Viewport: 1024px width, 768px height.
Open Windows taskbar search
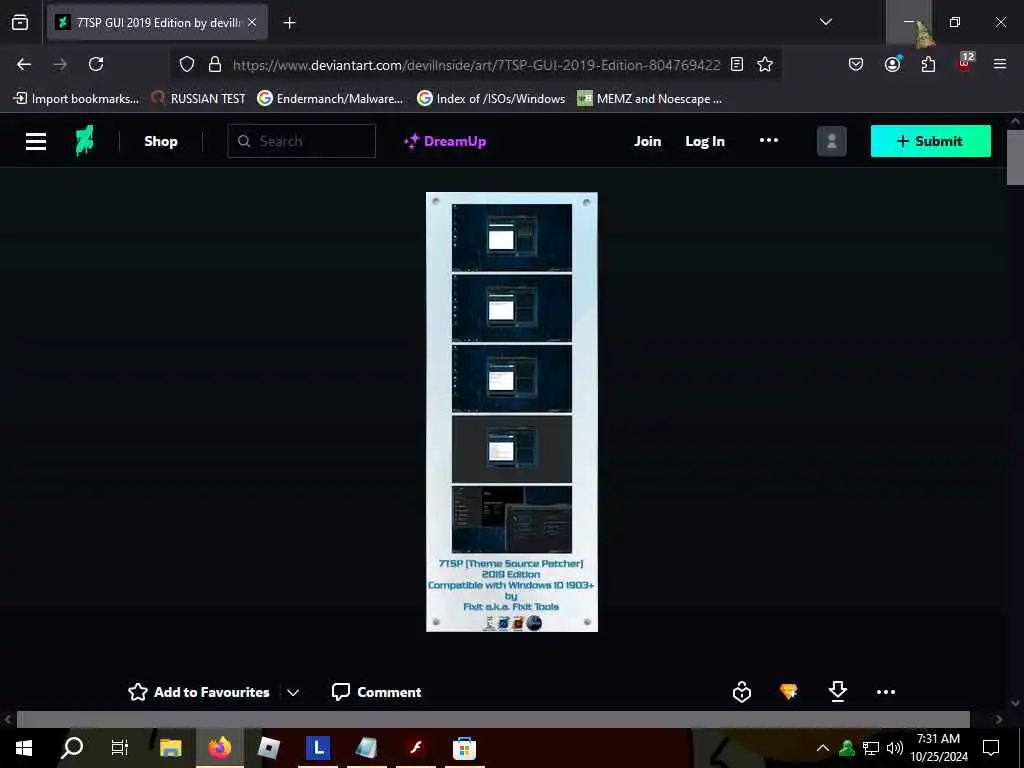tap(72, 748)
